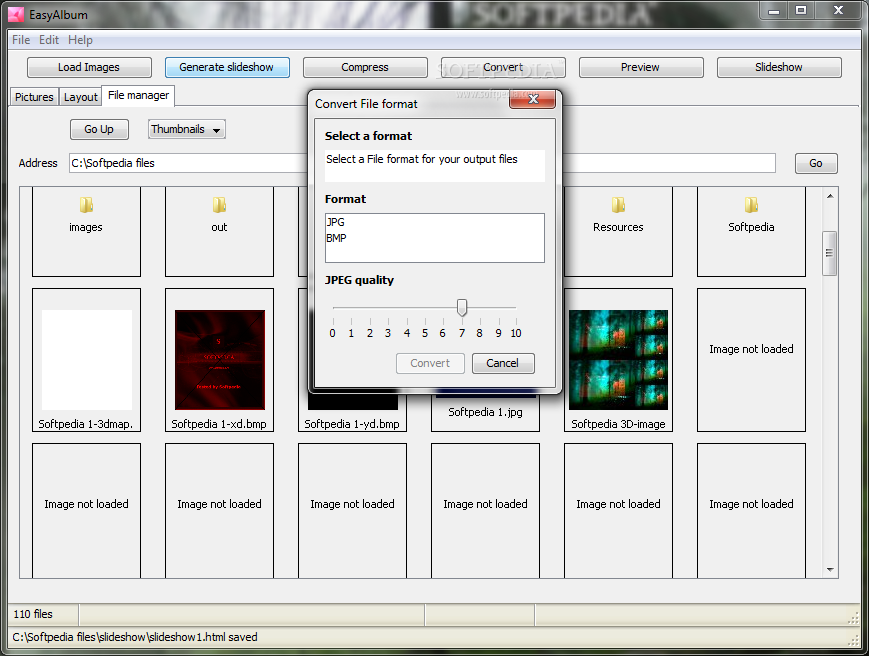Click the EasyAlbum app icon in title bar
Image resolution: width=869 pixels, height=656 pixels.
point(16,14)
